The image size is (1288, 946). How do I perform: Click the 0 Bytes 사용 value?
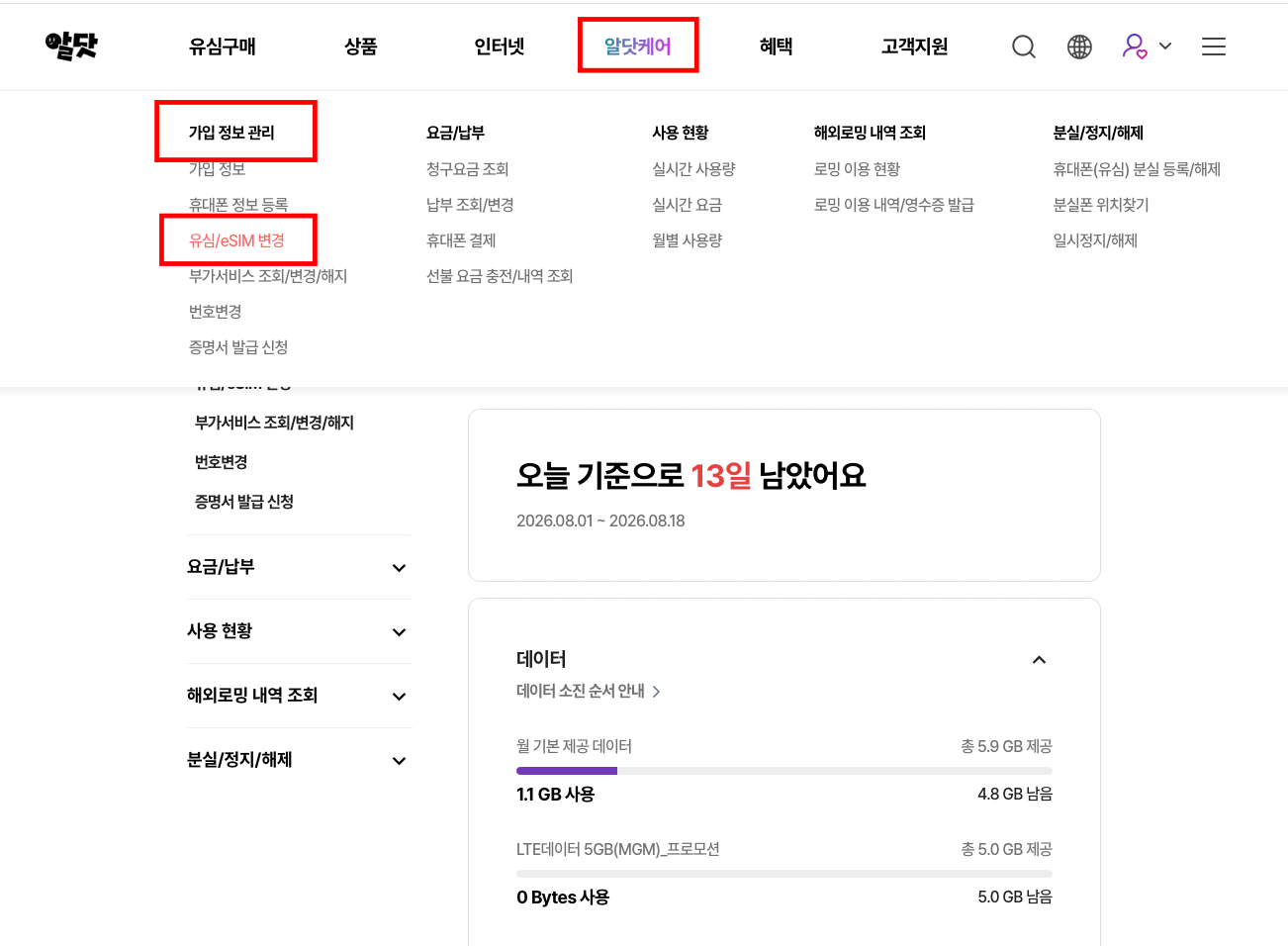pos(563,897)
